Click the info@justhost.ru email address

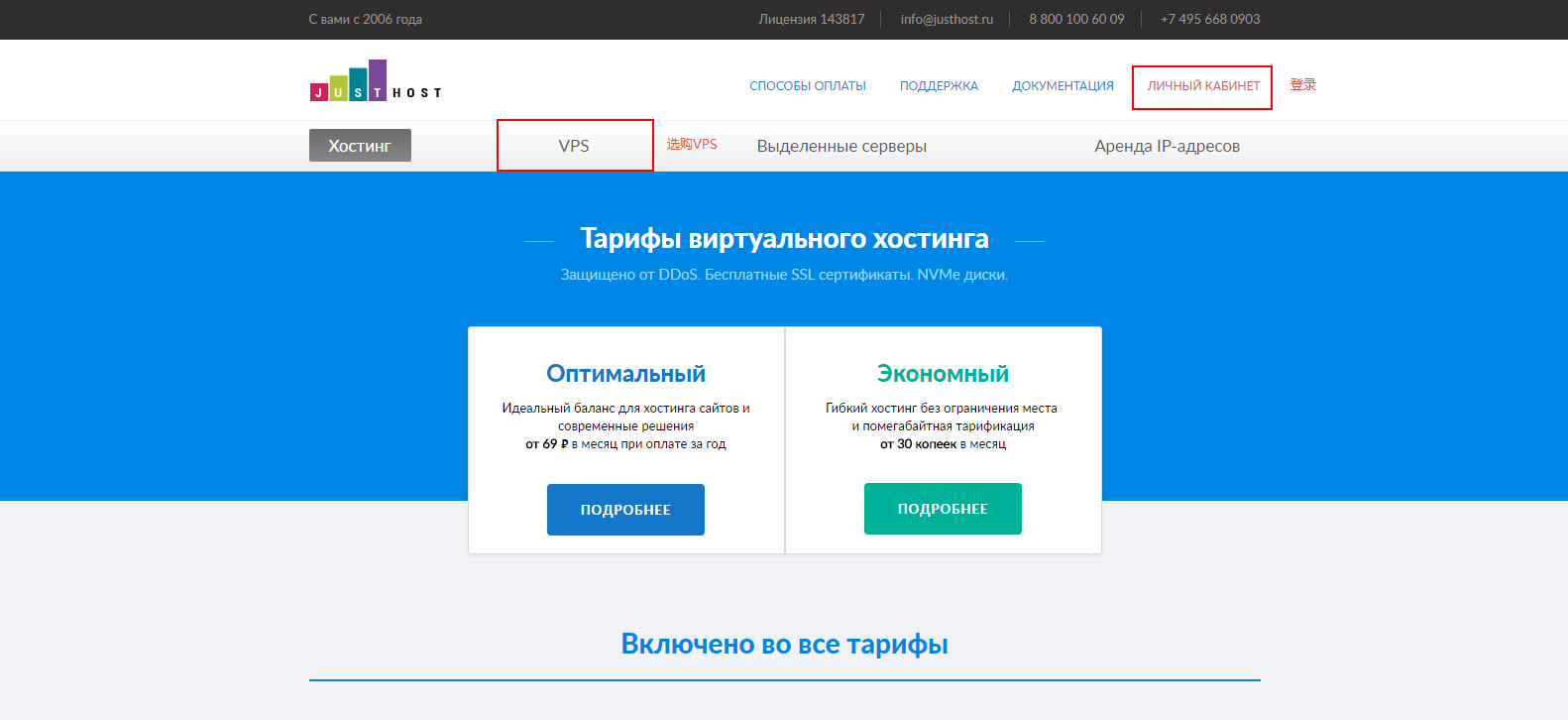pyautogui.click(x=947, y=19)
